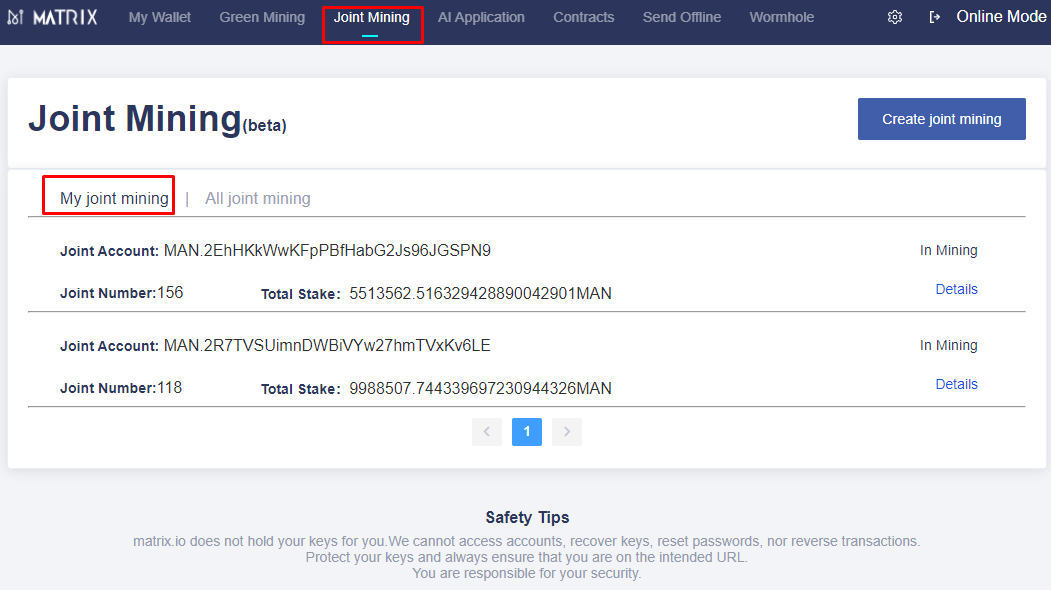Switch to My joint mining tab
Screen dimensions: 1051x590
[x=114, y=198]
